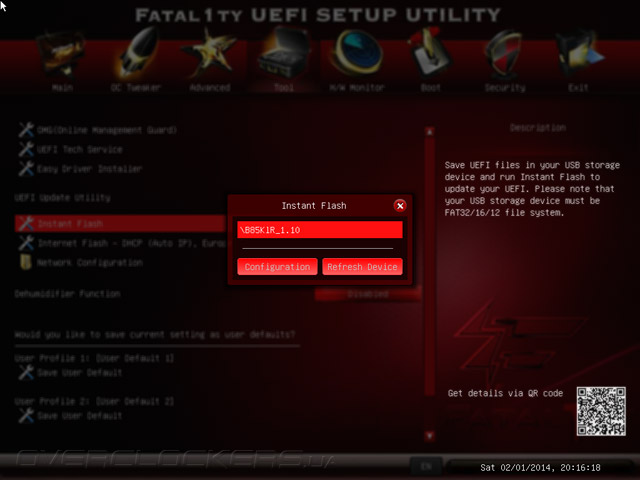Viewport: 640px width, 480px height.
Task: Open the Exit door icon
Action: click(579, 54)
